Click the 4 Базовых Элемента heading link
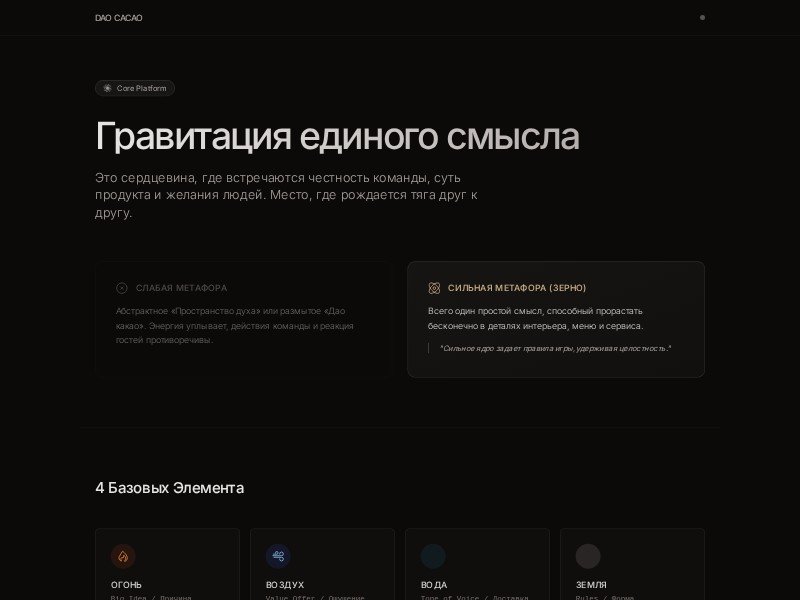 point(169,488)
